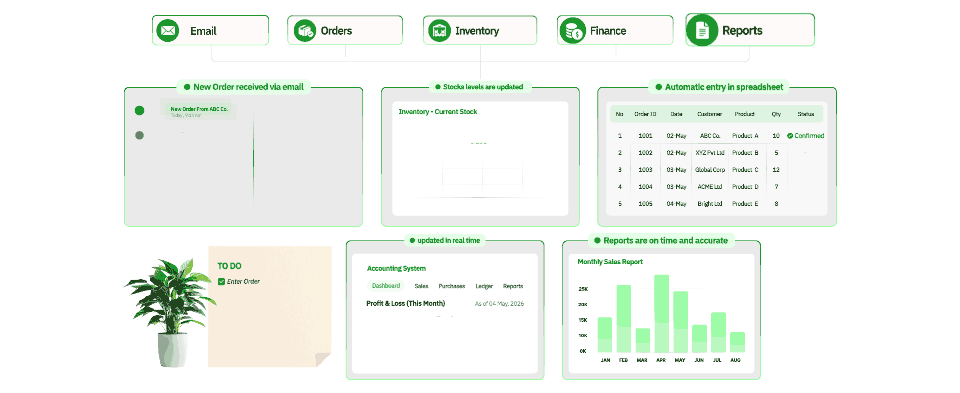Select the Customer column header
This screenshot has height=393, width=960.
click(710, 114)
